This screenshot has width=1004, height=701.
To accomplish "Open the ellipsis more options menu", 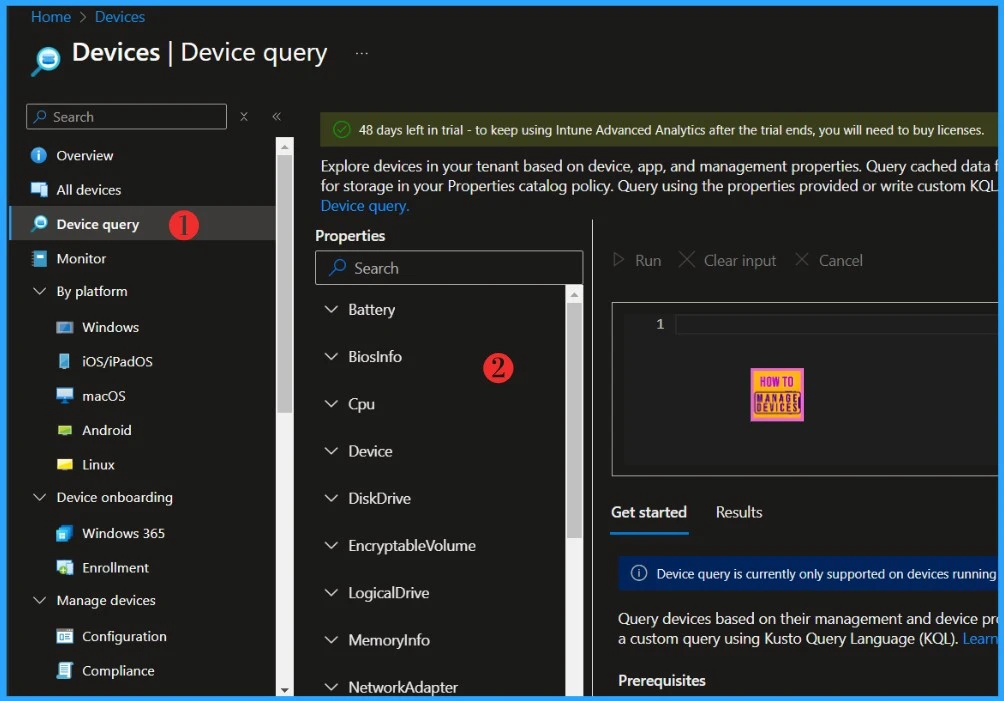I will 362,54.
